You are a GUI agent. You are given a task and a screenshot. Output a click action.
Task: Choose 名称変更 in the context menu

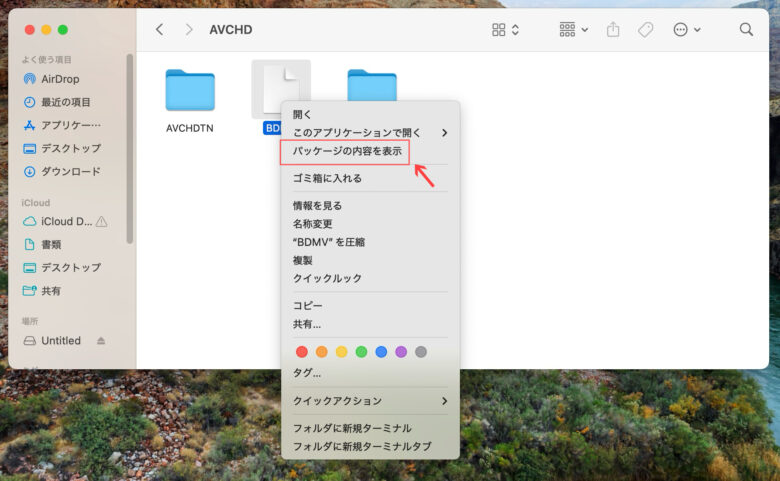point(312,224)
